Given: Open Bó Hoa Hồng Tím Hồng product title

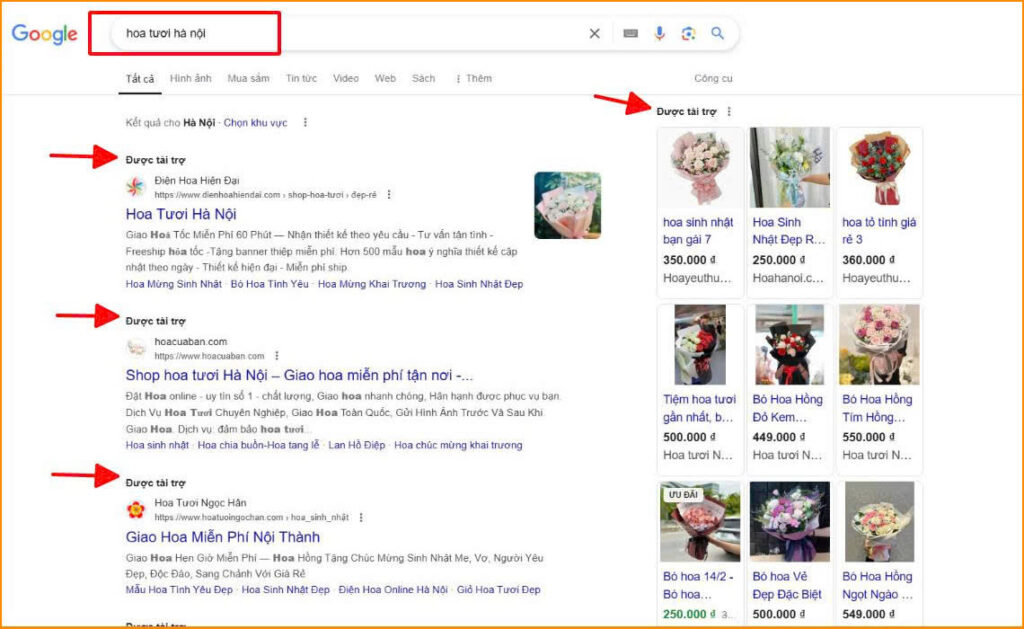Looking at the screenshot, I should pos(877,408).
